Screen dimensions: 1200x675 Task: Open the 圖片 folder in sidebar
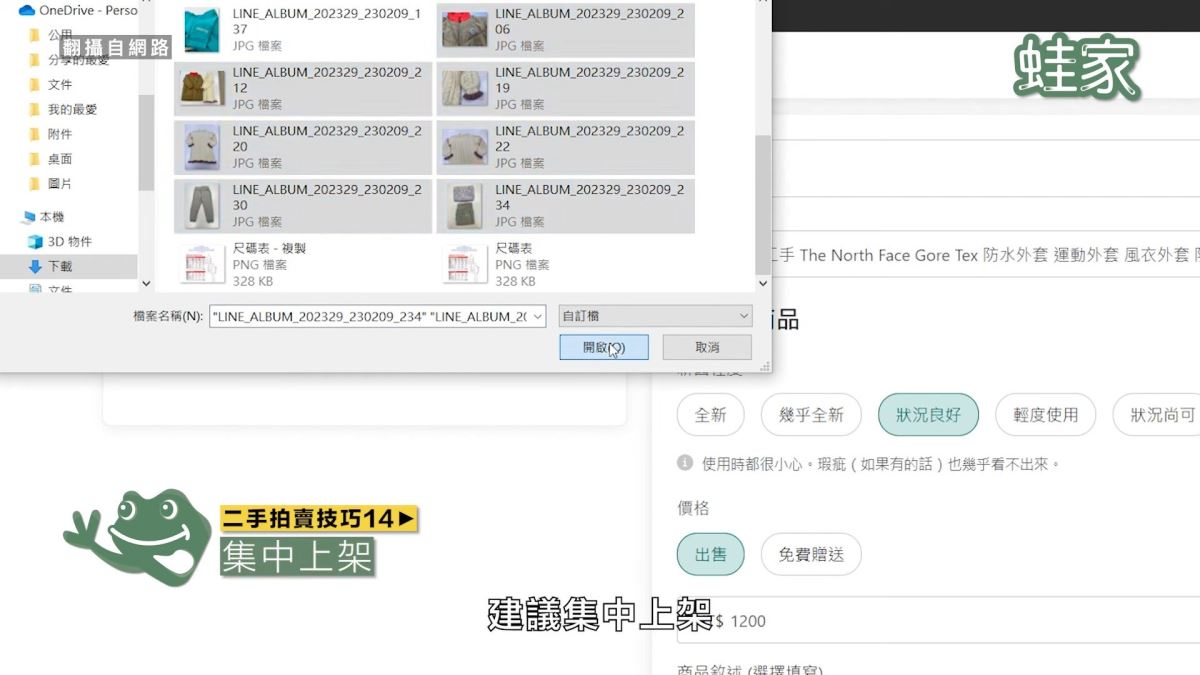[x=59, y=184]
